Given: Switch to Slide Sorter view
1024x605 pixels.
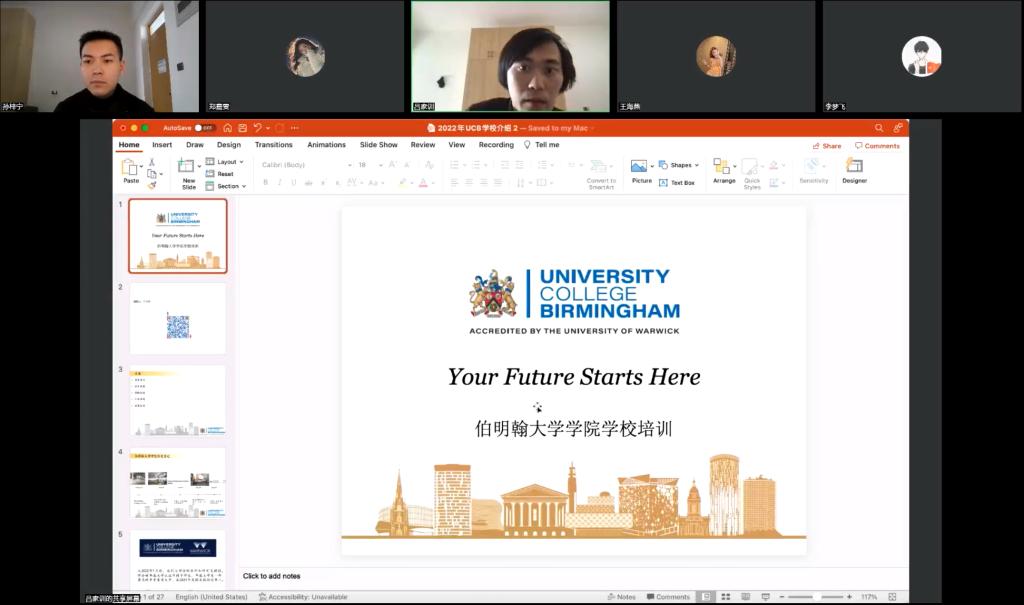Looking at the screenshot, I should point(726,597).
